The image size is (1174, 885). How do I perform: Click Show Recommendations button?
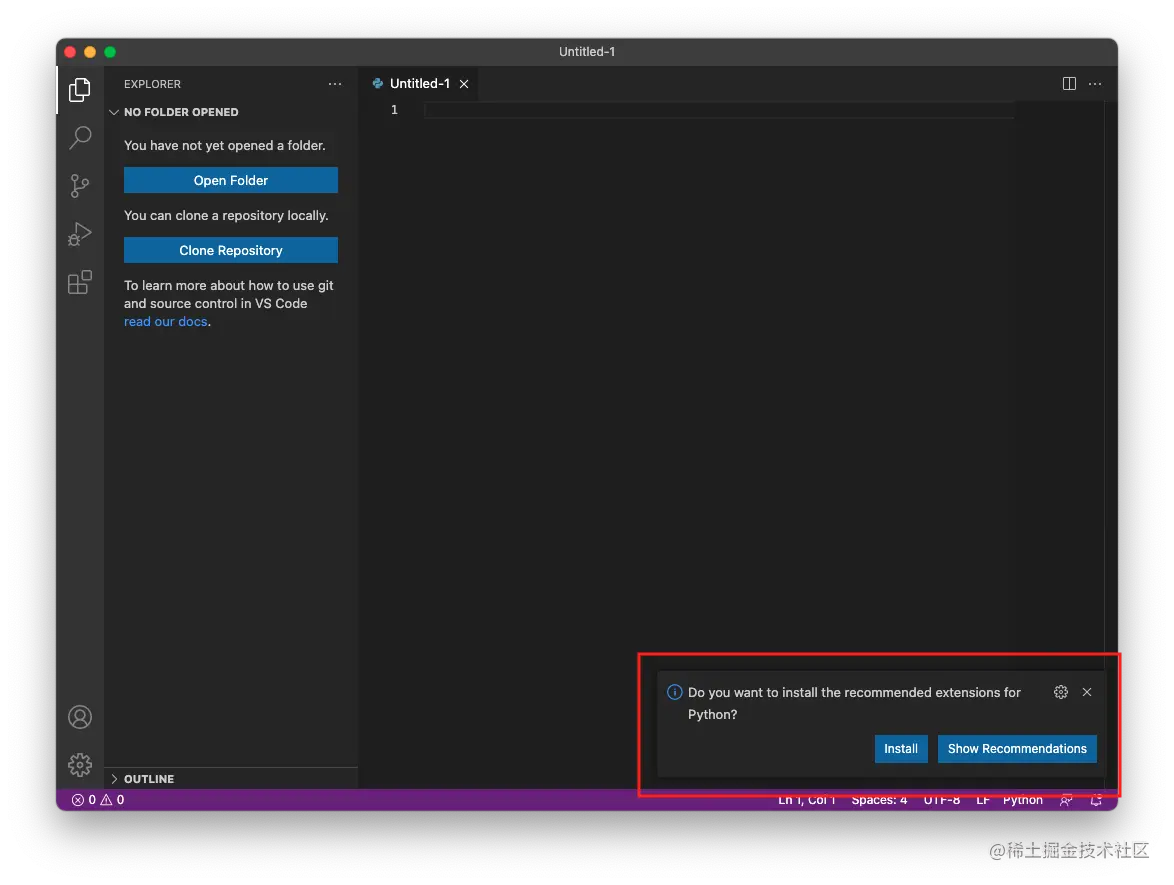click(1017, 749)
